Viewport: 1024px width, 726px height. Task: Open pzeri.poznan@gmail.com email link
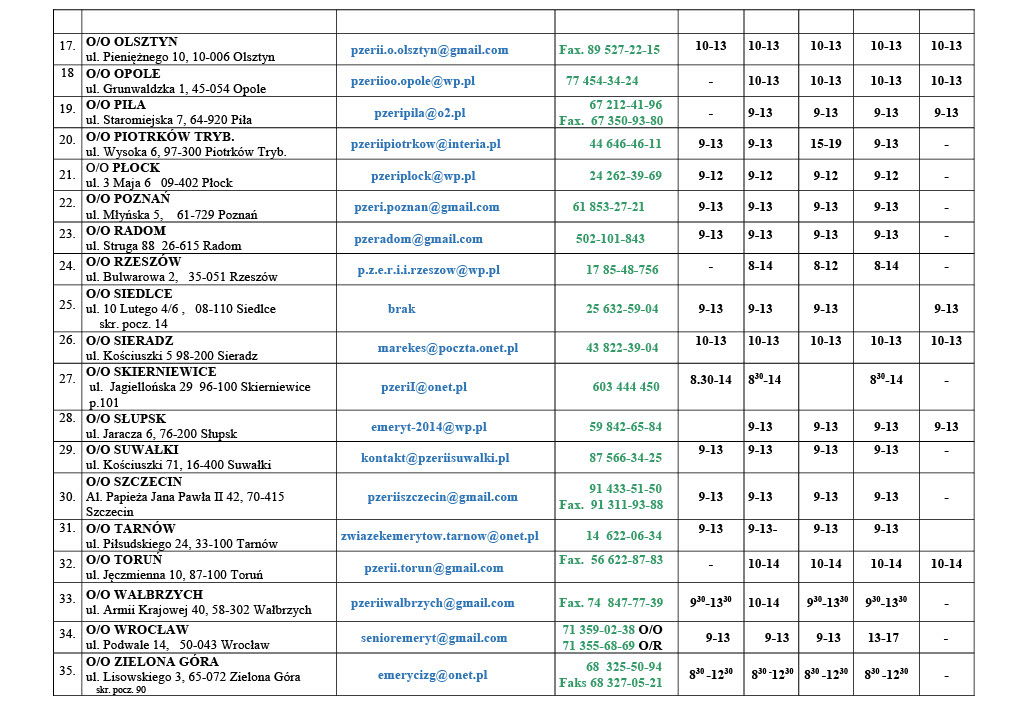427,208
